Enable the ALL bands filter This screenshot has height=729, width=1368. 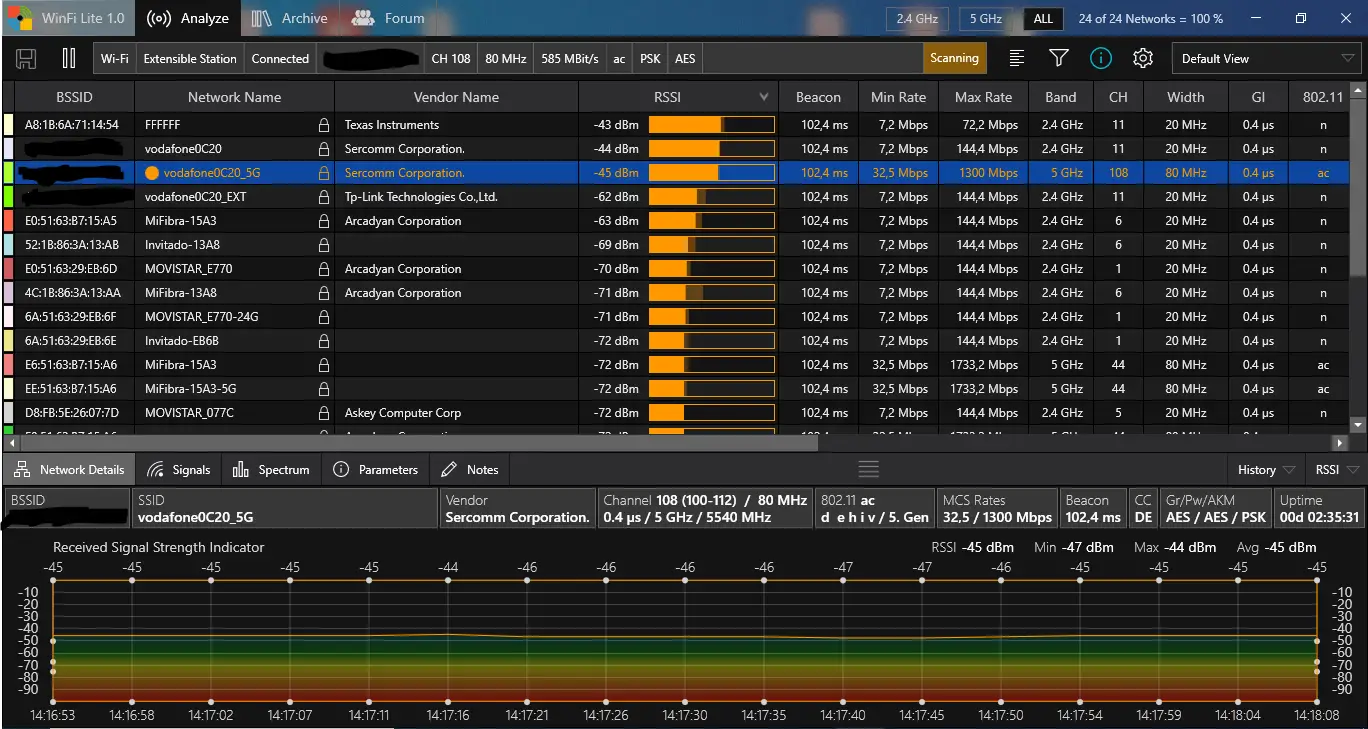click(1043, 19)
